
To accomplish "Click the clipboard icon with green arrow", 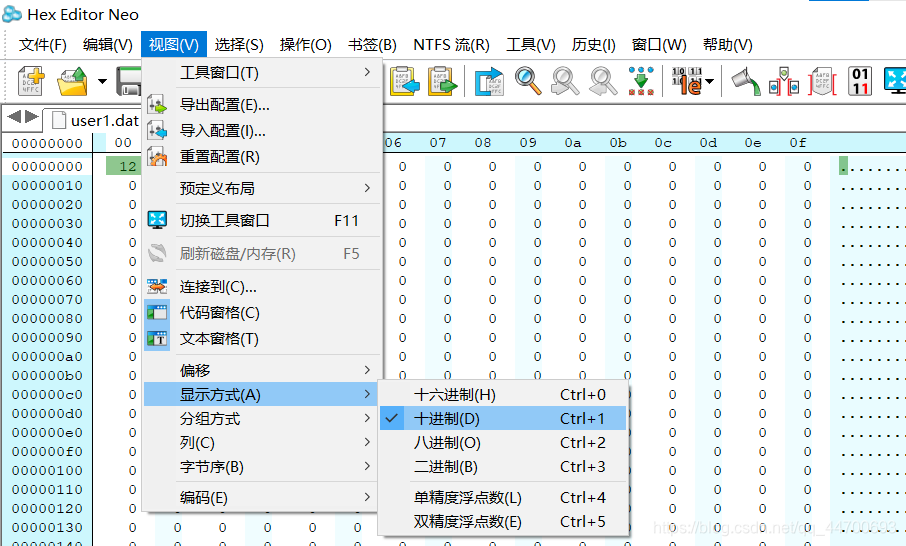I will [x=443, y=81].
